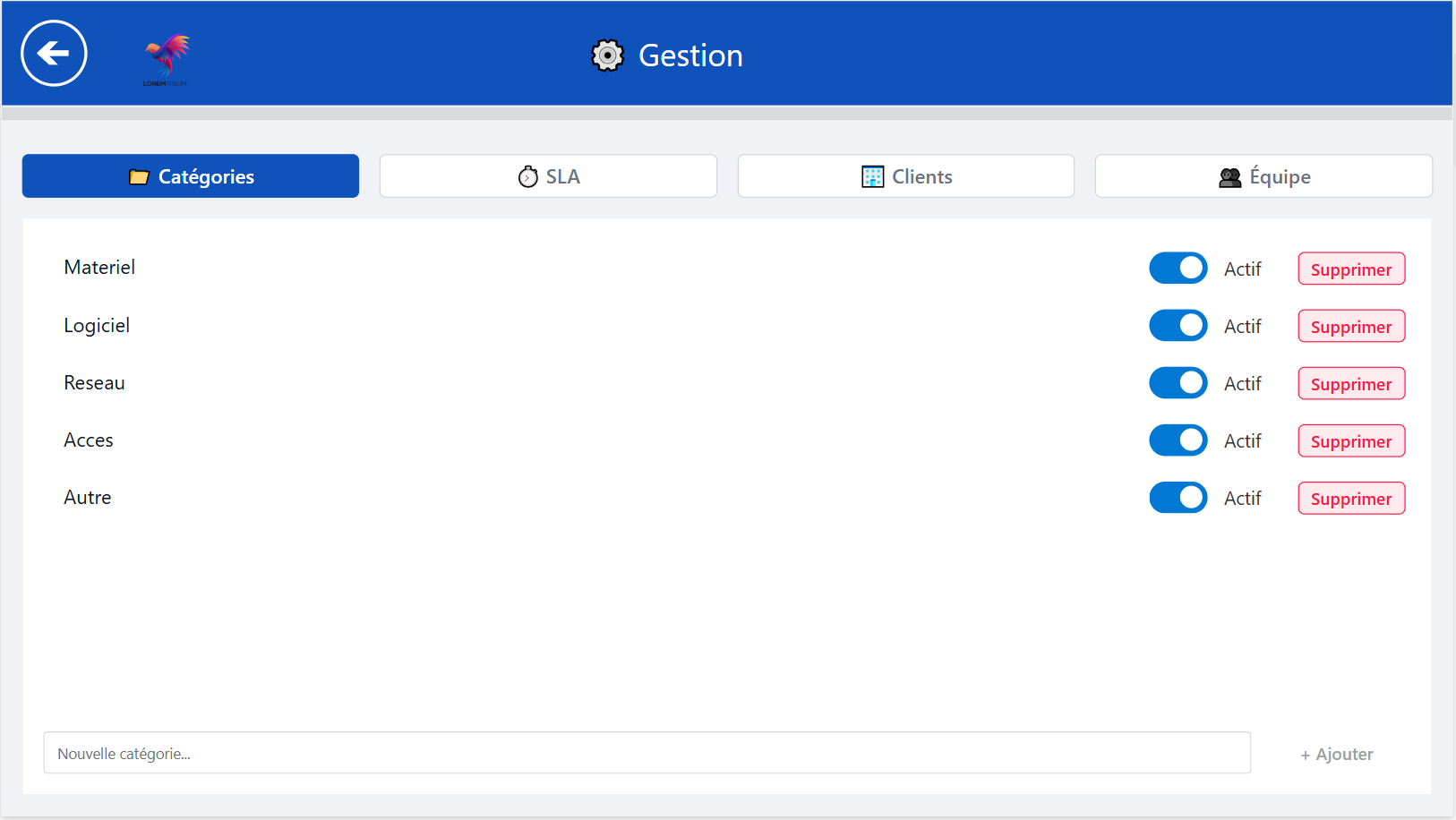Select the Gestion page title
This screenshot has height=820, width=1456.
coord(689,56)
